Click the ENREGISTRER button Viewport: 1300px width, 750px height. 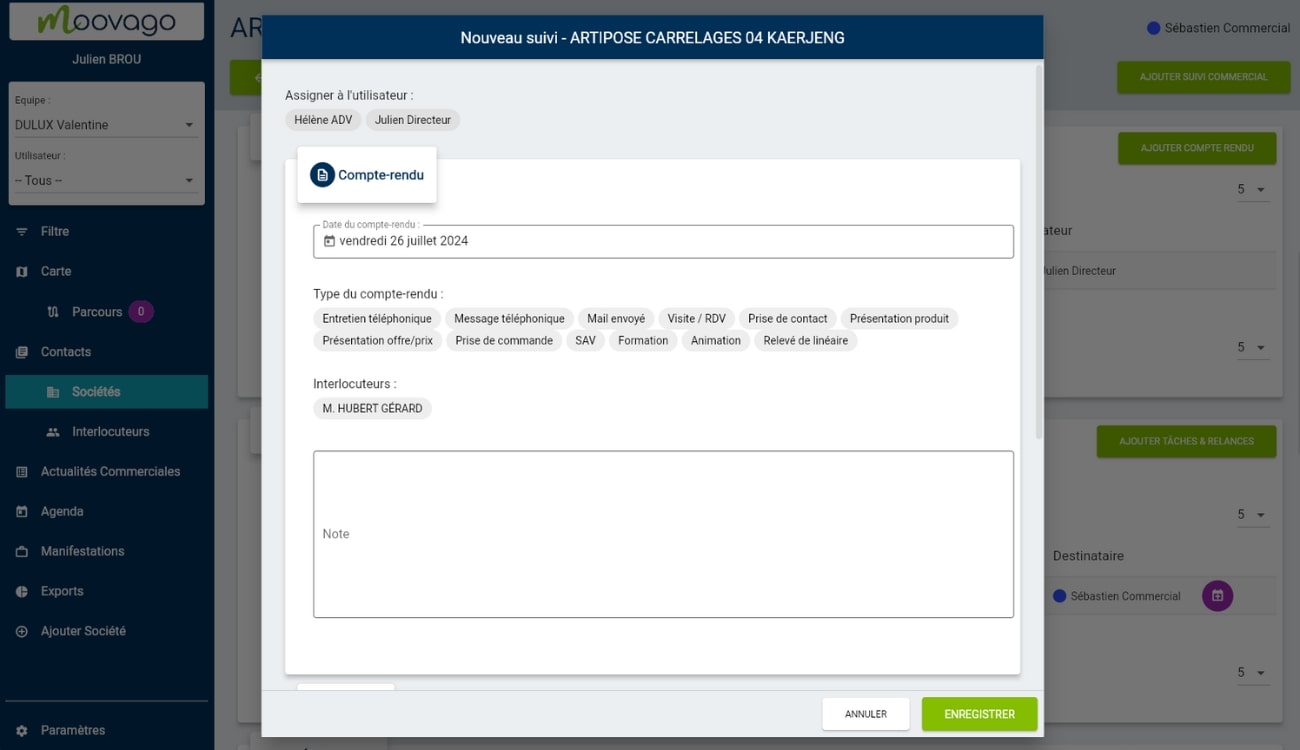[979, 714]
